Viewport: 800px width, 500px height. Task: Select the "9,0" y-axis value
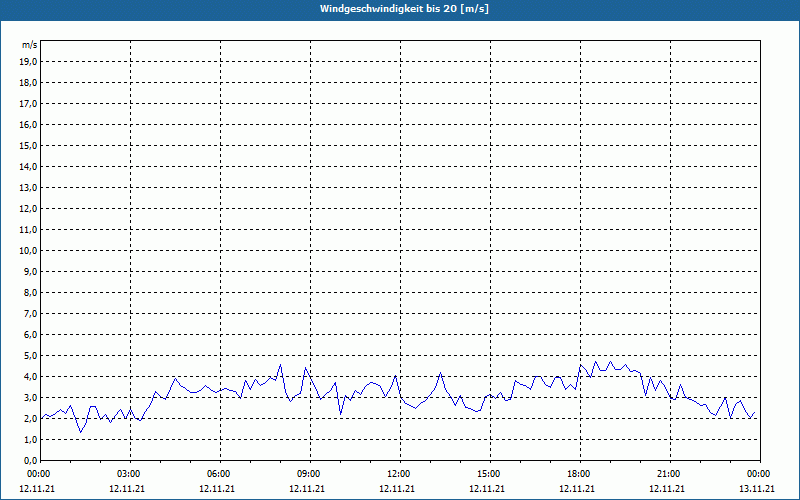[31, 271]
